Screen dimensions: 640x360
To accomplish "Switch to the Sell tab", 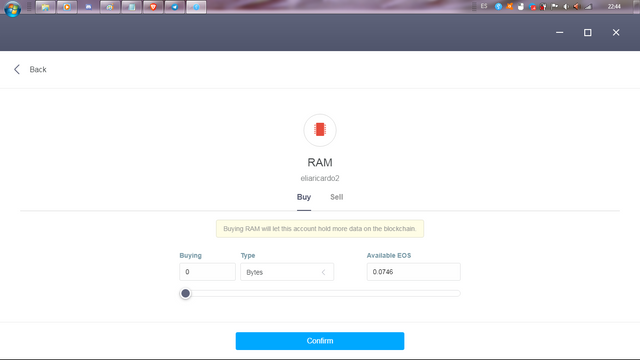I will (x=336, y=197).
